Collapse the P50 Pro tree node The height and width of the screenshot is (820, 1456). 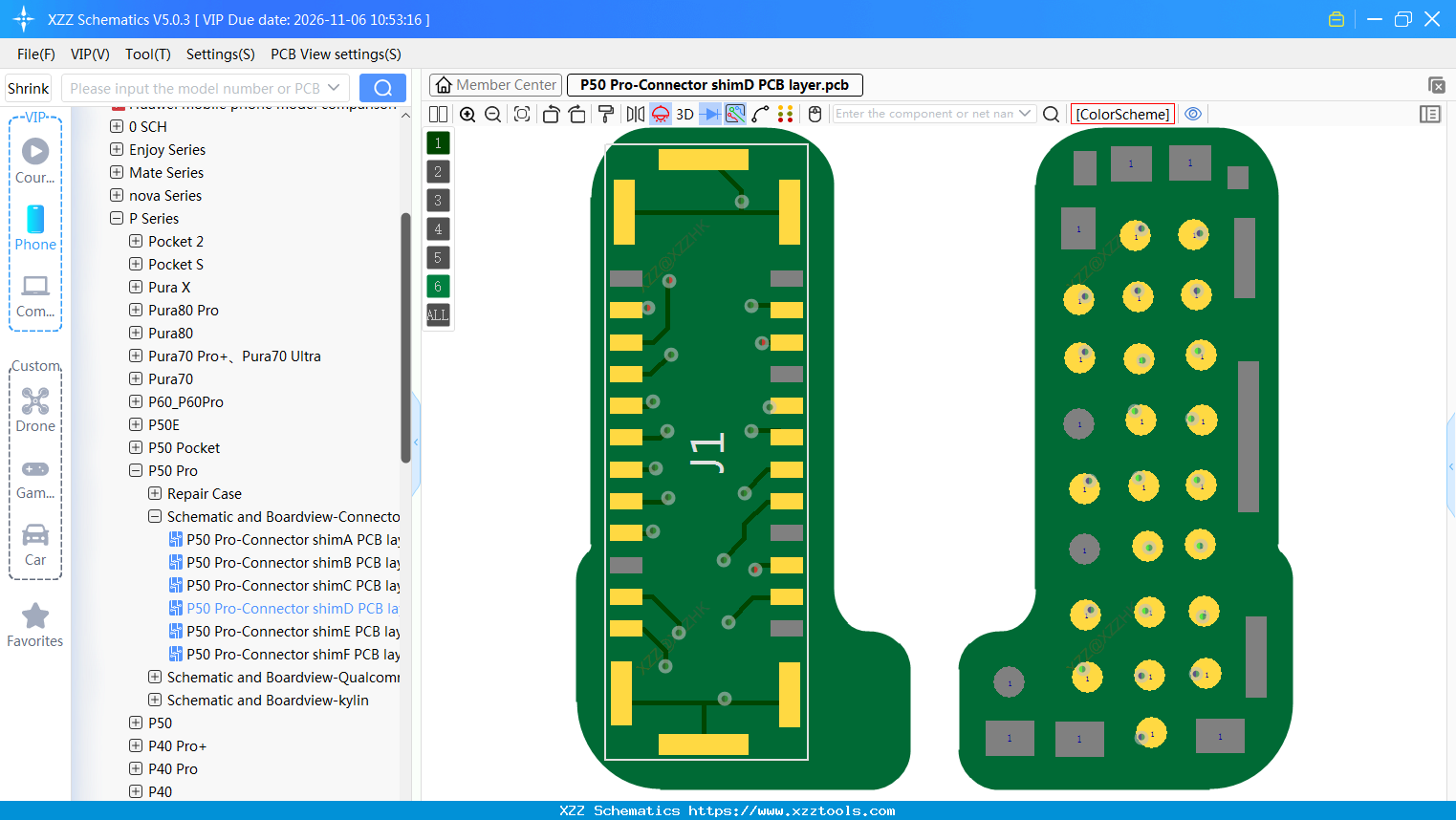135,470
